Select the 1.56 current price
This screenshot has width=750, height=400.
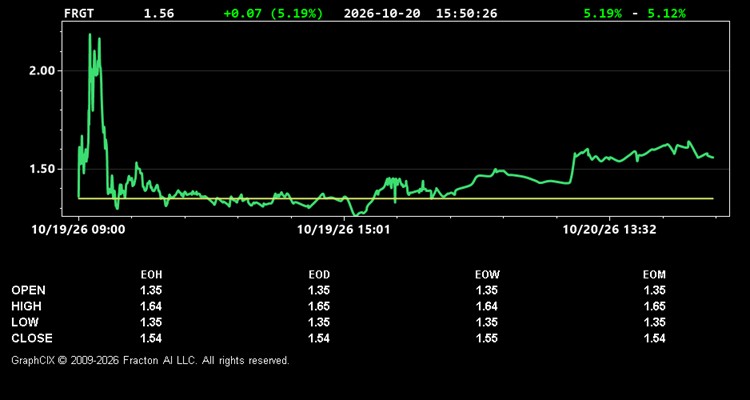click(x=159, y=13)
